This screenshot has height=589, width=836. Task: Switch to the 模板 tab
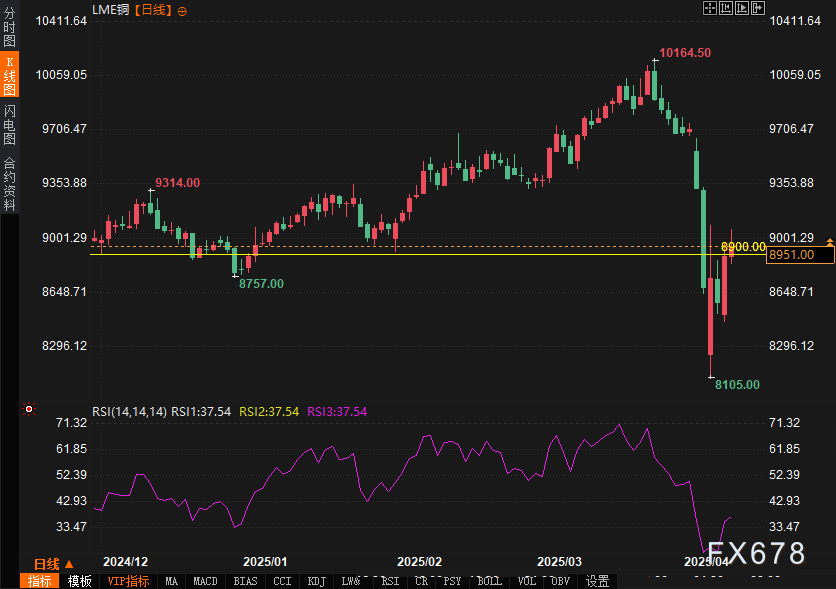(x=79, y=581)
